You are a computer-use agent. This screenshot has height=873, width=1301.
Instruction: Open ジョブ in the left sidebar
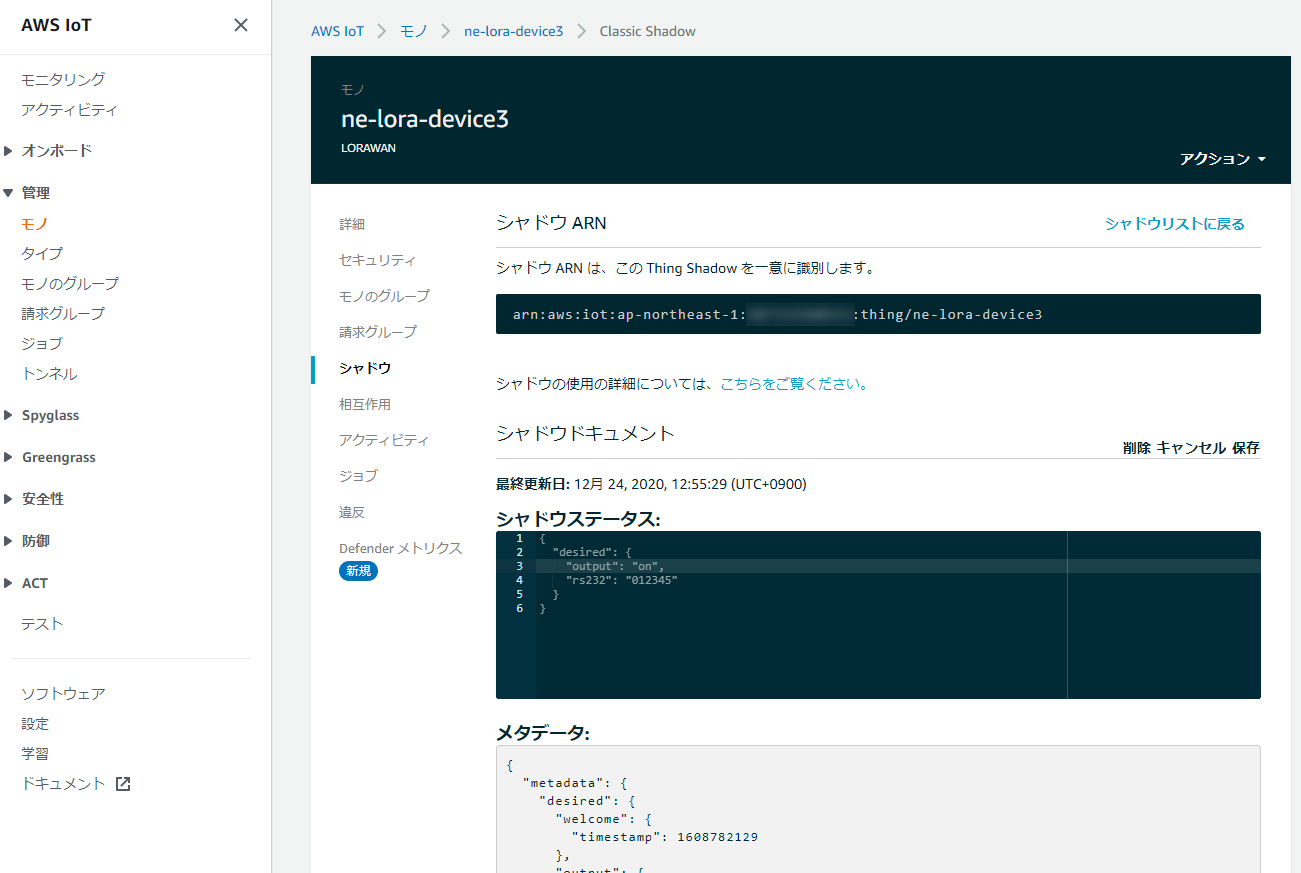[42, 343]
